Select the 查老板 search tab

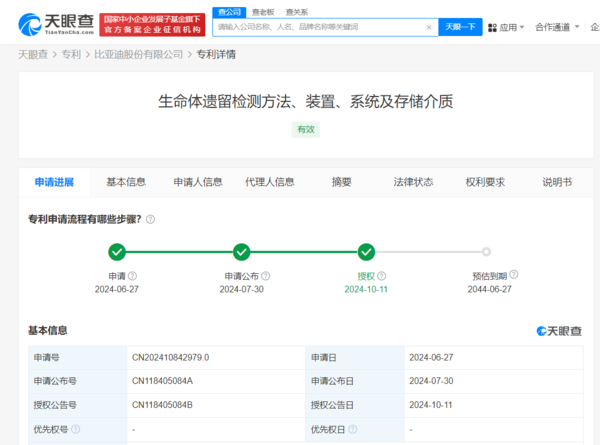[263, 12]
